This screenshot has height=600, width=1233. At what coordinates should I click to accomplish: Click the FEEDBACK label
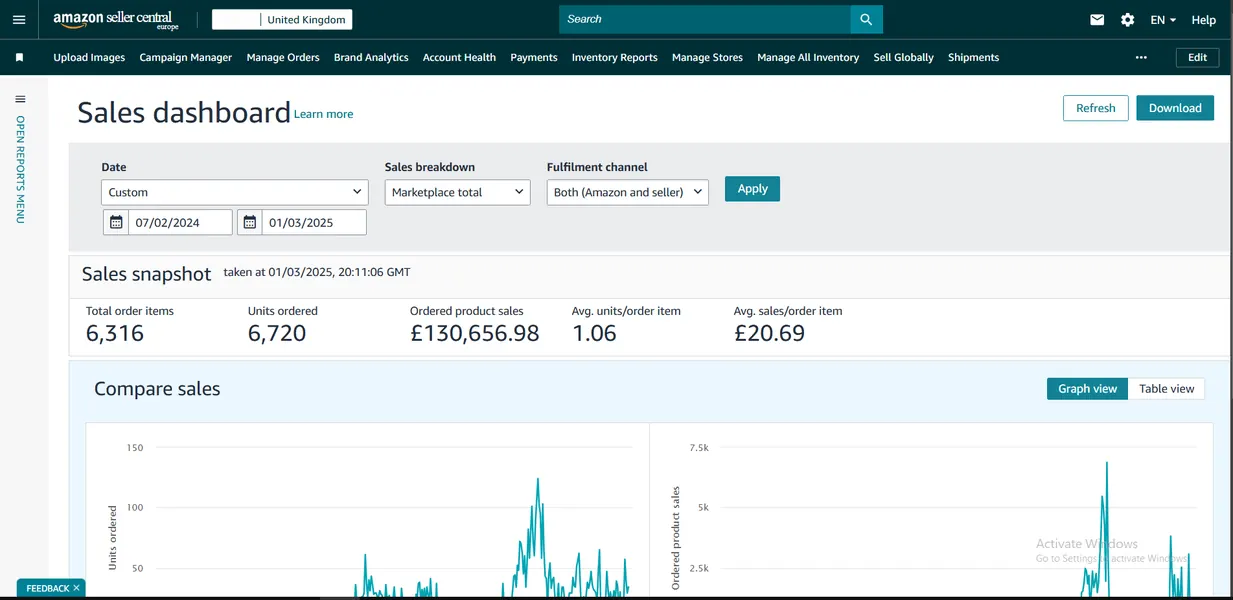coord(47,588)
